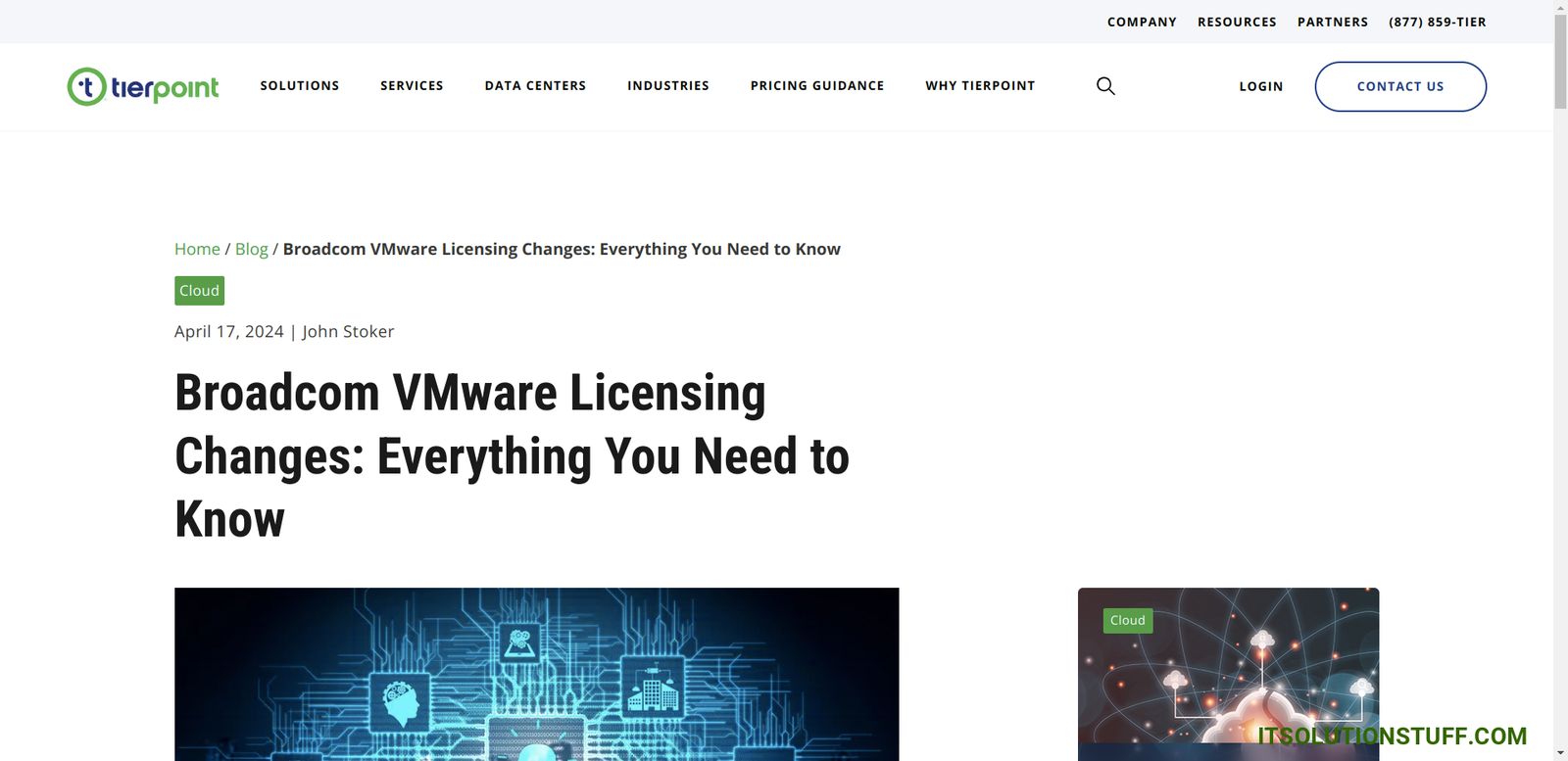The height and width of the screenshot is (761, 1568).
Task: Open the Services menu
Action: (412, 86)
